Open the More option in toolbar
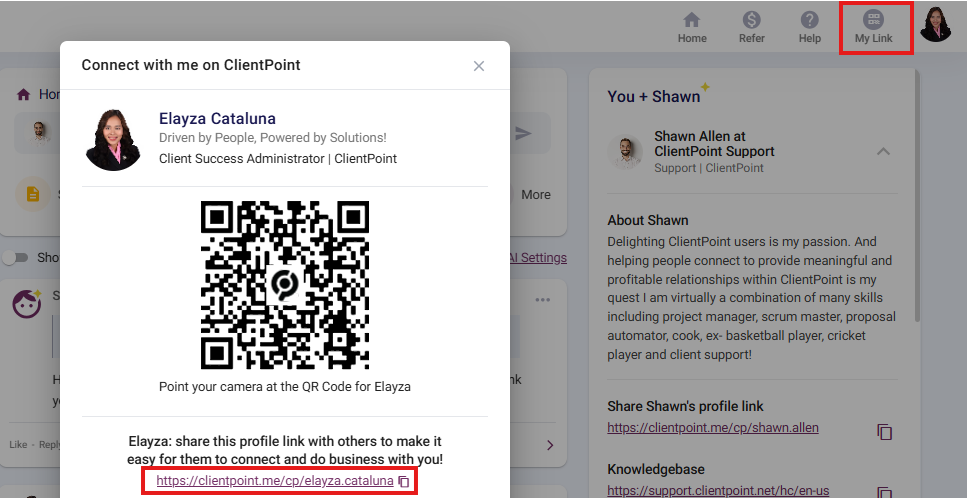Image resolution: width=967 pixels, height=498 pixels. coord(536,195)
